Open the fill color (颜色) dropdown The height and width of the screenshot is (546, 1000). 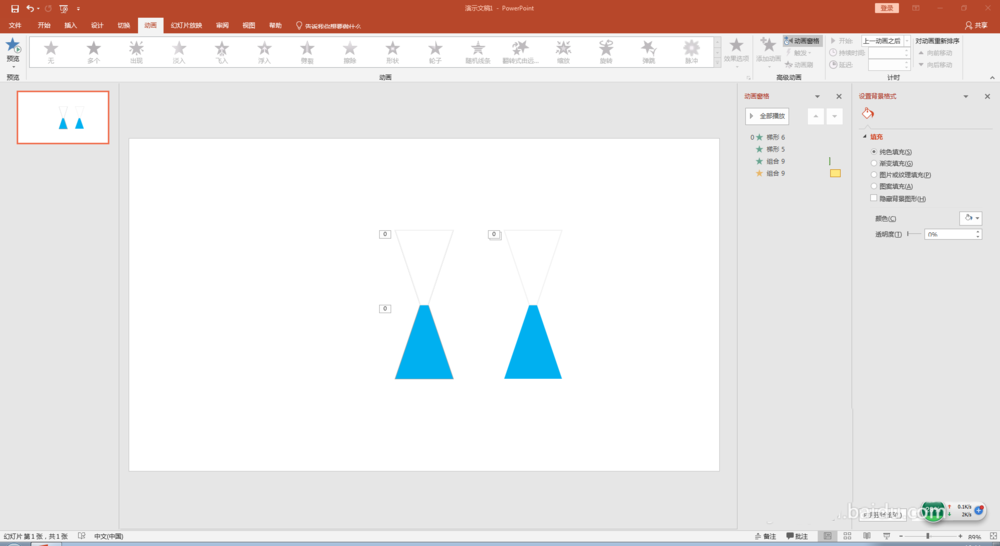(x=970, y=218)
